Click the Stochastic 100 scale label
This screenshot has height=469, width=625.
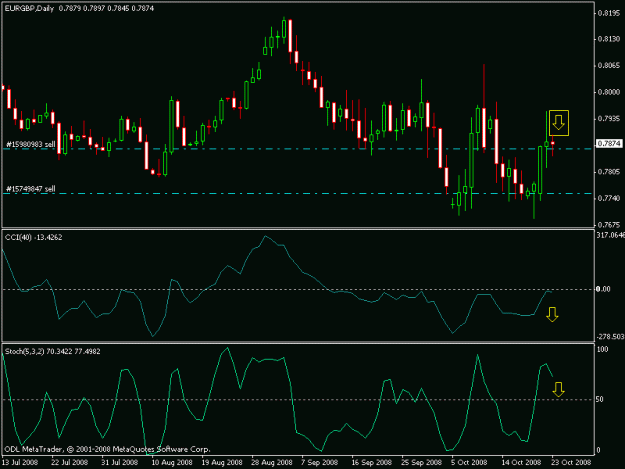click(603, 349)
